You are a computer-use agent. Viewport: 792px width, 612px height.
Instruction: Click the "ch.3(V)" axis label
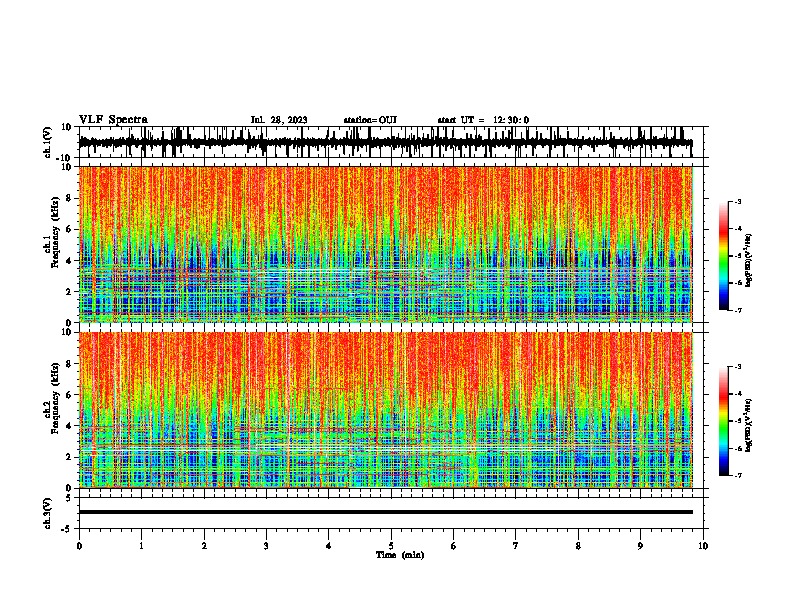(48, 513)
